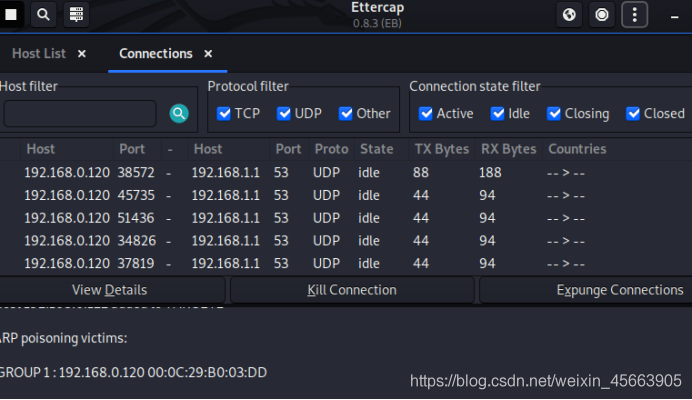Image resolution: width=692 pixels, height=400 pixels.
Task: Switch to the Host List tab
Action: click(39, 54)
